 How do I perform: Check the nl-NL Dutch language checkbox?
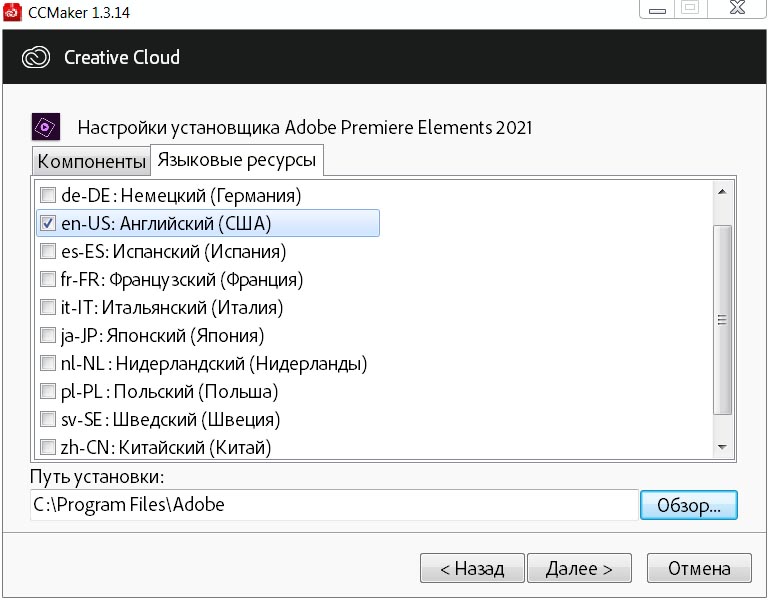click(48, 363)
